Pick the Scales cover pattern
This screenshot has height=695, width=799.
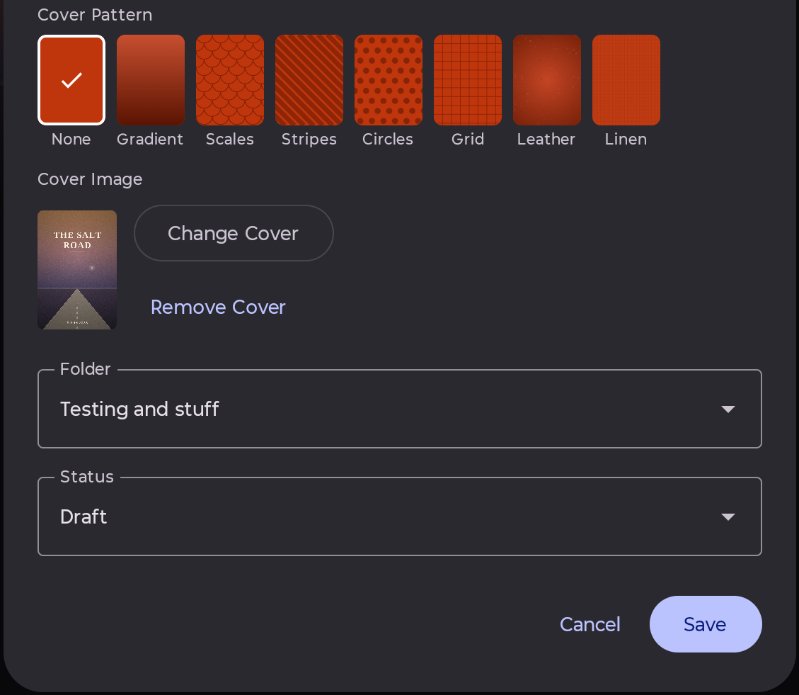pos(230,80)
